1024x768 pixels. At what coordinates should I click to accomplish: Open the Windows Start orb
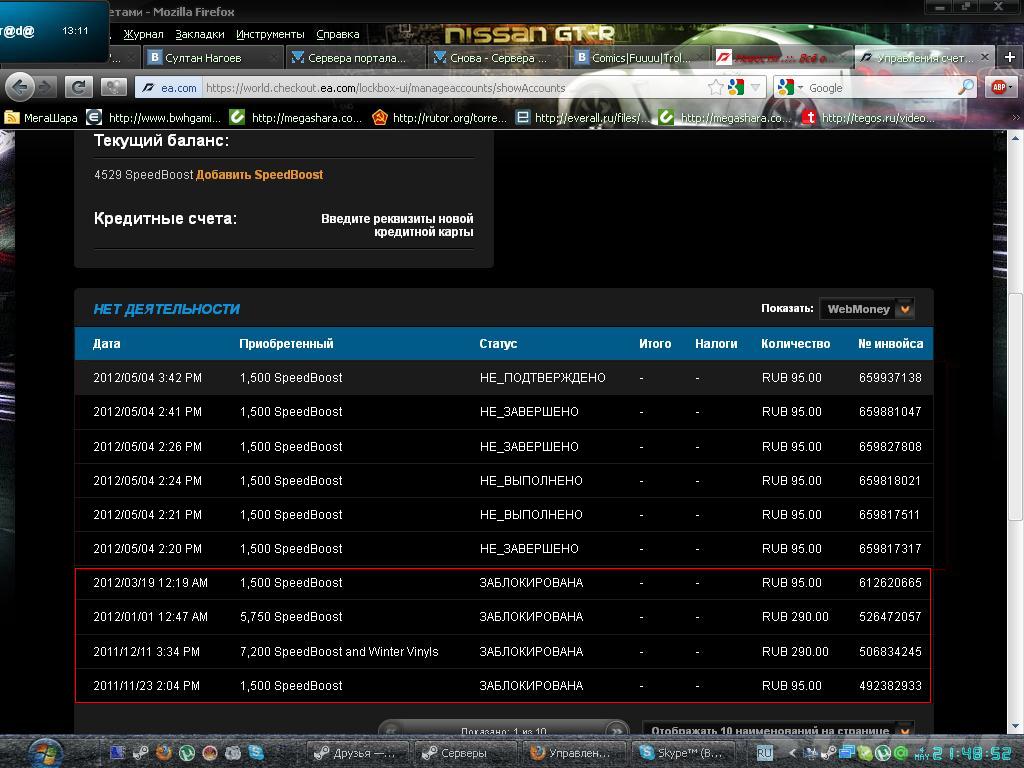click(x=46, y=751)
